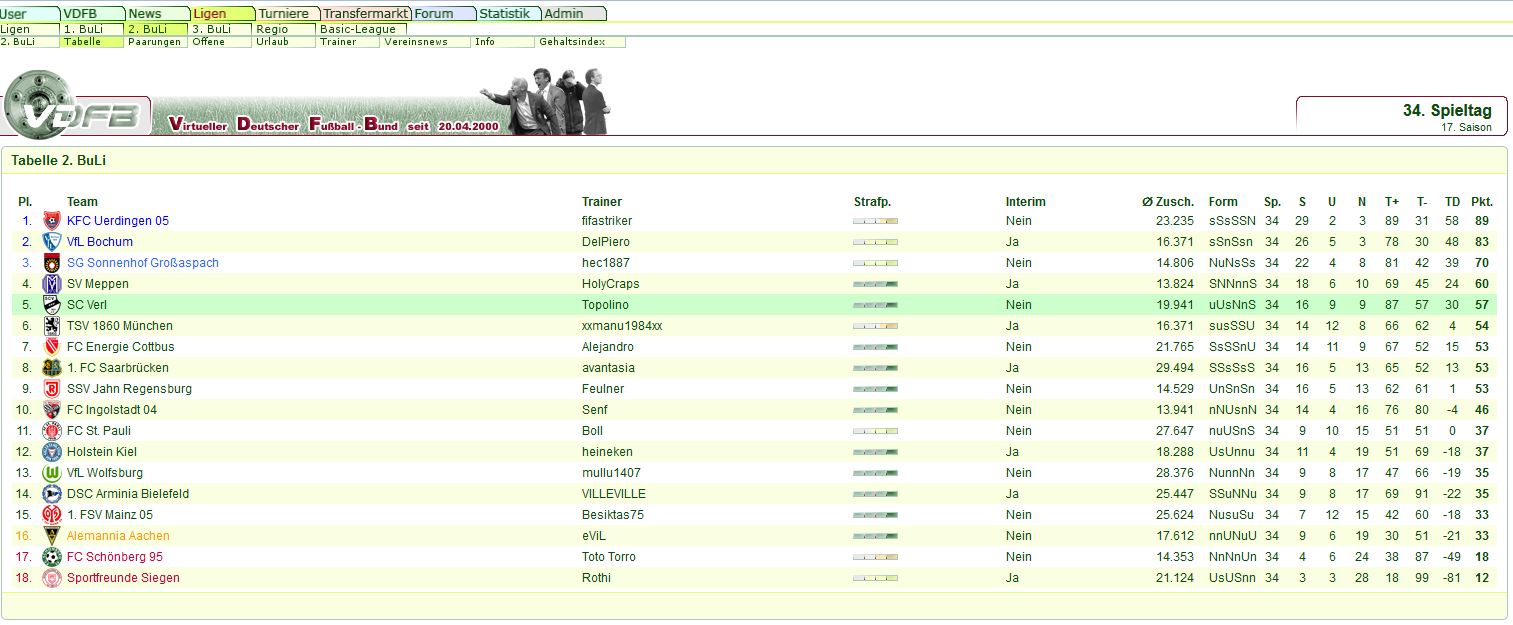The width and height of the screenshot is (1513, 625).
Task: Select the 1. BuLi submenu item
Action: click(x=94, y=30)
